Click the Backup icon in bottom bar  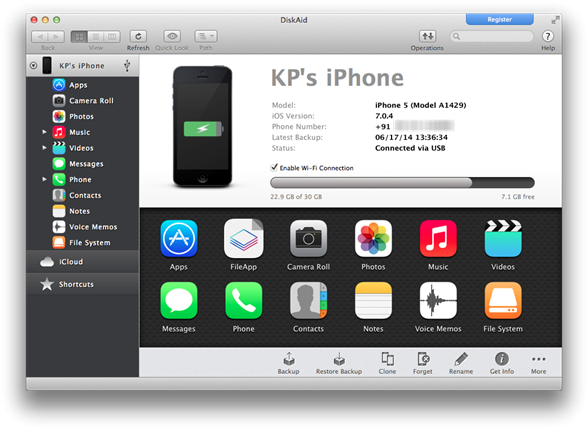[289, 359]
